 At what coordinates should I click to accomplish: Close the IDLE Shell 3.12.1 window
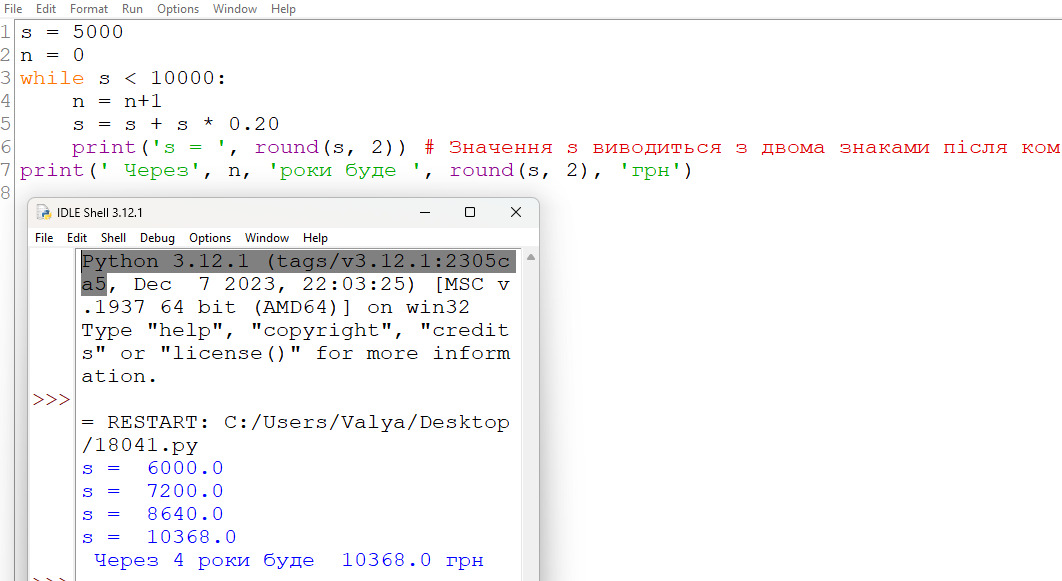pyautogui.click(x=515, y=212)
